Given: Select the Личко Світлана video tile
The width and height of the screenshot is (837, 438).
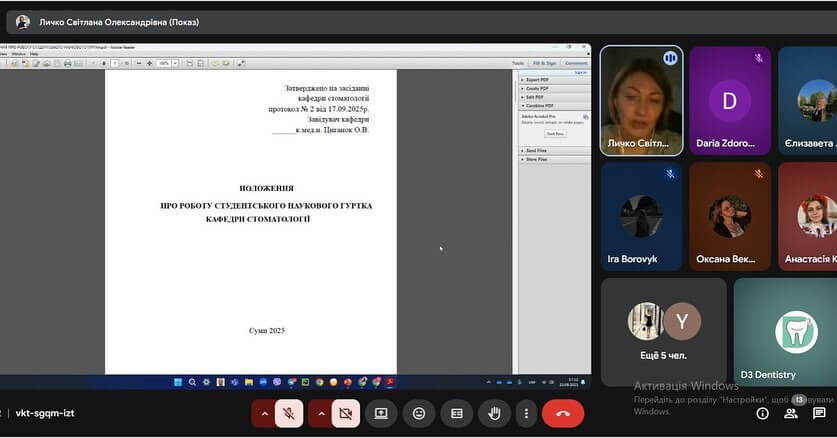Looking at the screenshot, I should coord(641,100).
